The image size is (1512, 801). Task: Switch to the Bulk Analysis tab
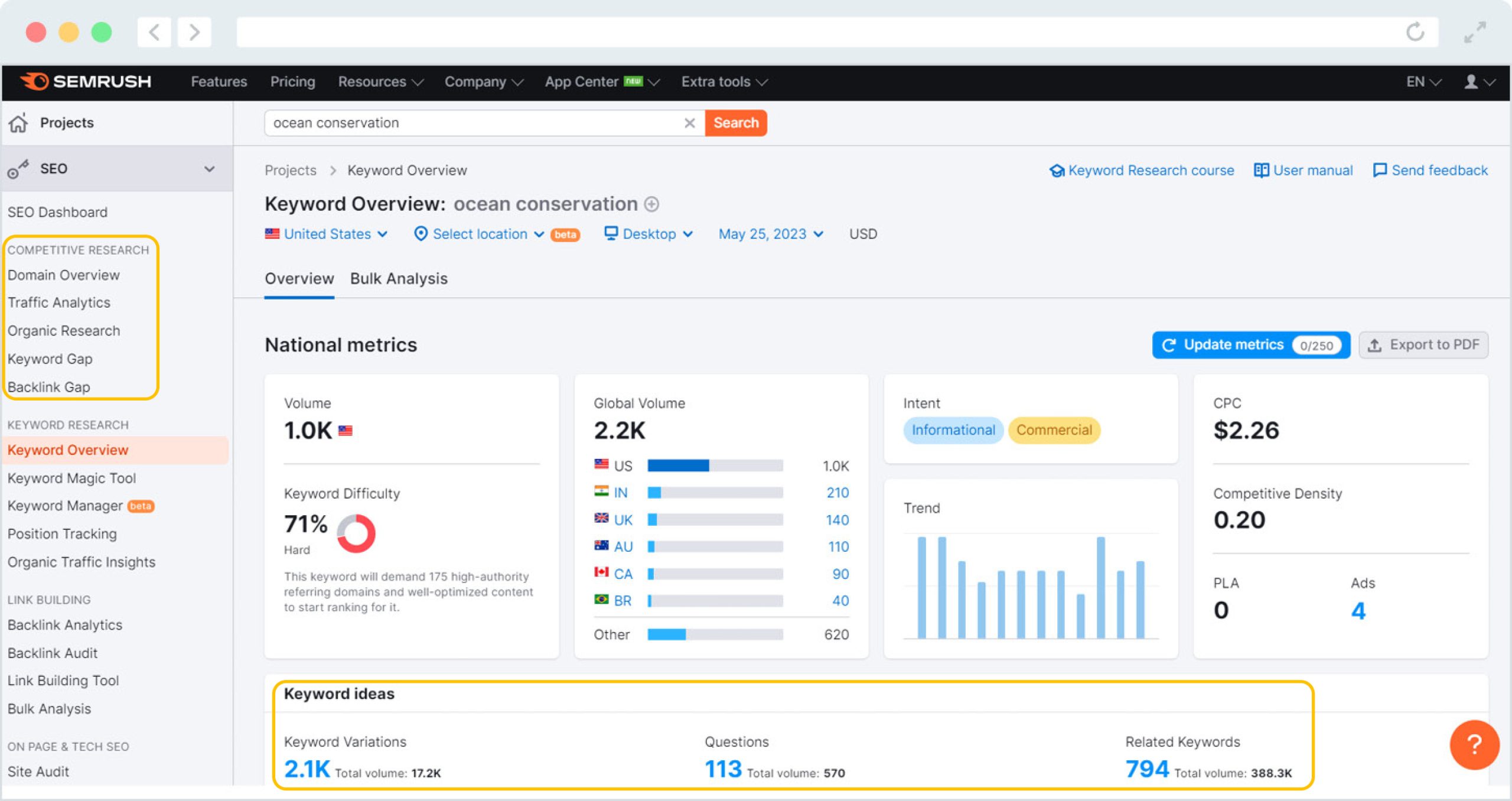[x=399, y=279]
